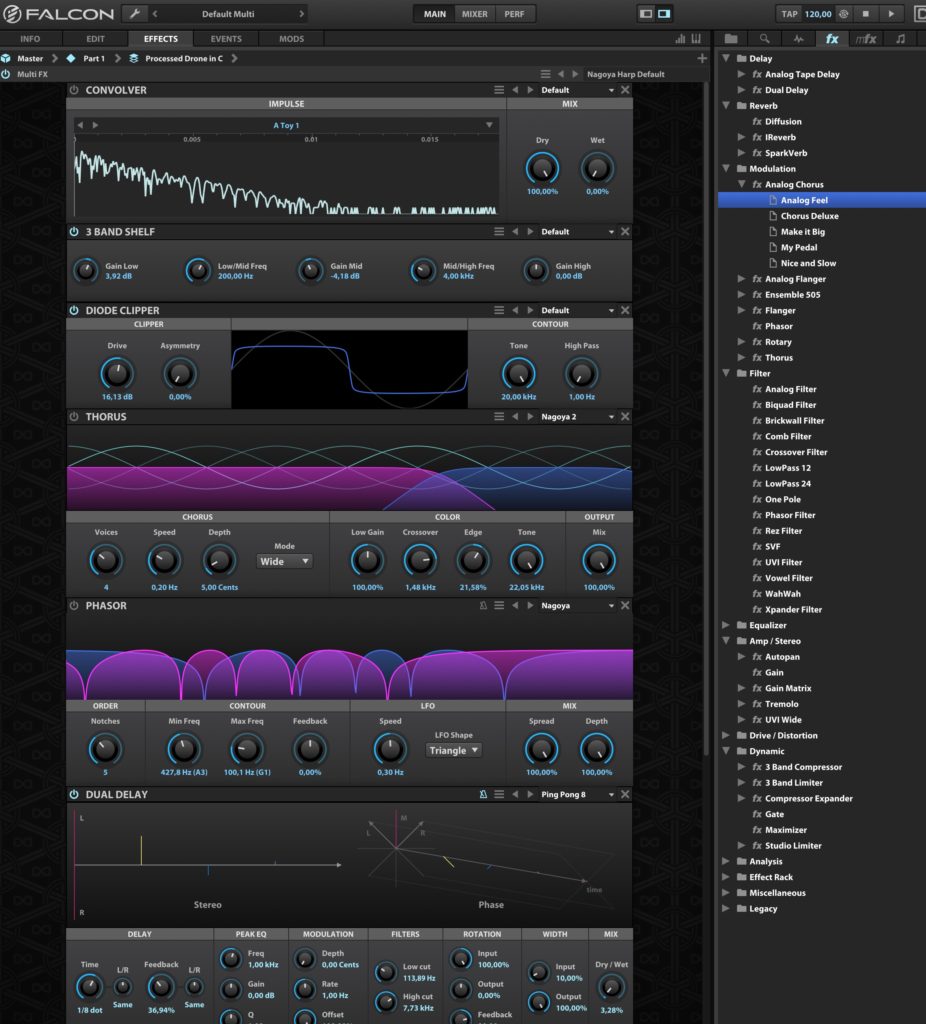Toggle the right sidebar layout icon
Screen dimensions: 926x1024
coord(664,13)
